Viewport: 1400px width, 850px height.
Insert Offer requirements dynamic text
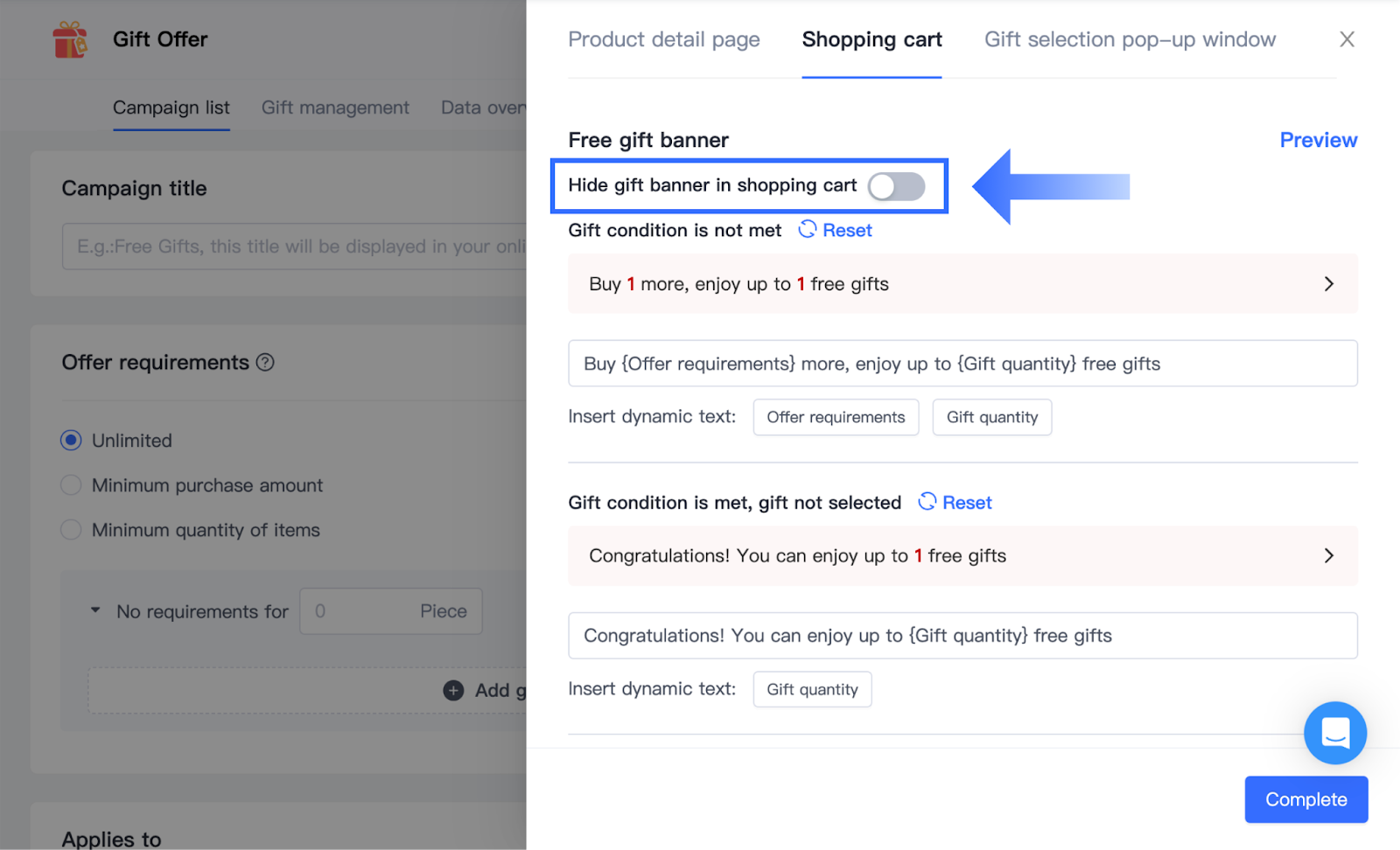836,417
